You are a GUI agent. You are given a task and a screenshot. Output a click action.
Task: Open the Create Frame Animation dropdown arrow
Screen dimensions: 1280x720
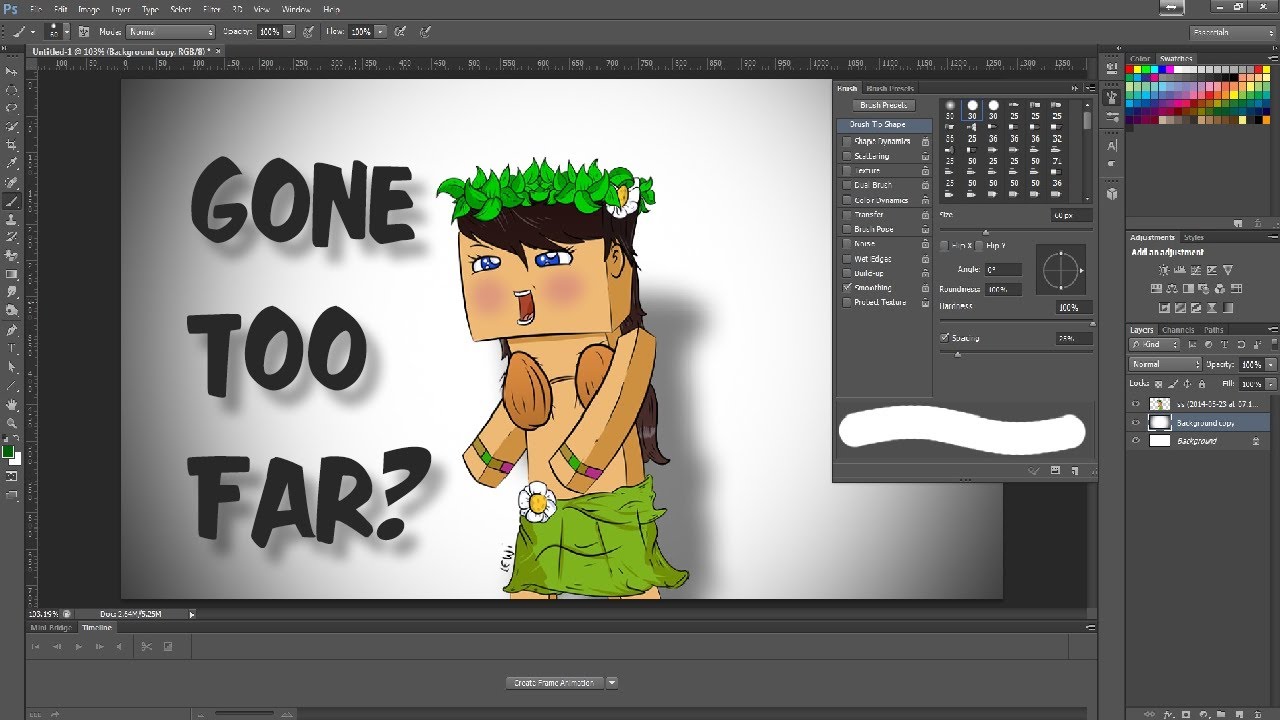[612, 683]
